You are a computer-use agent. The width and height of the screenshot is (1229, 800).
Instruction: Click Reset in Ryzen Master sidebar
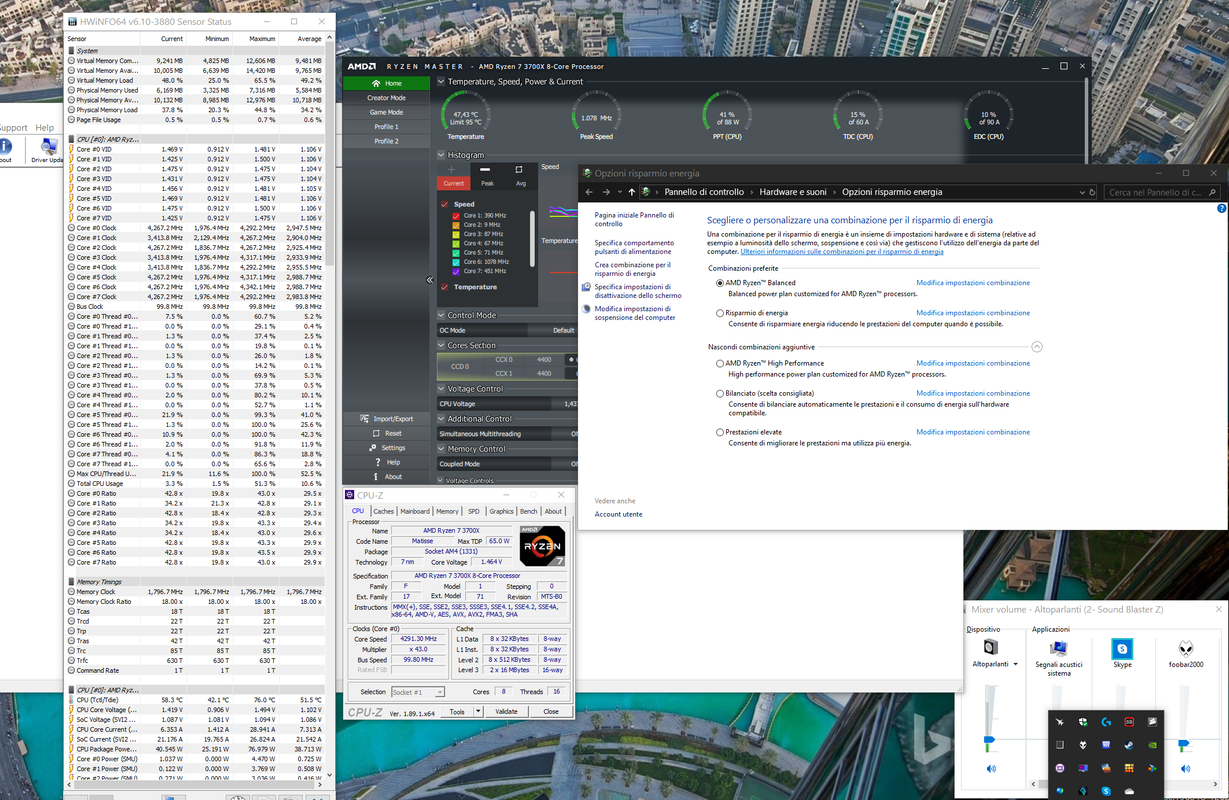tap(386, 433)
